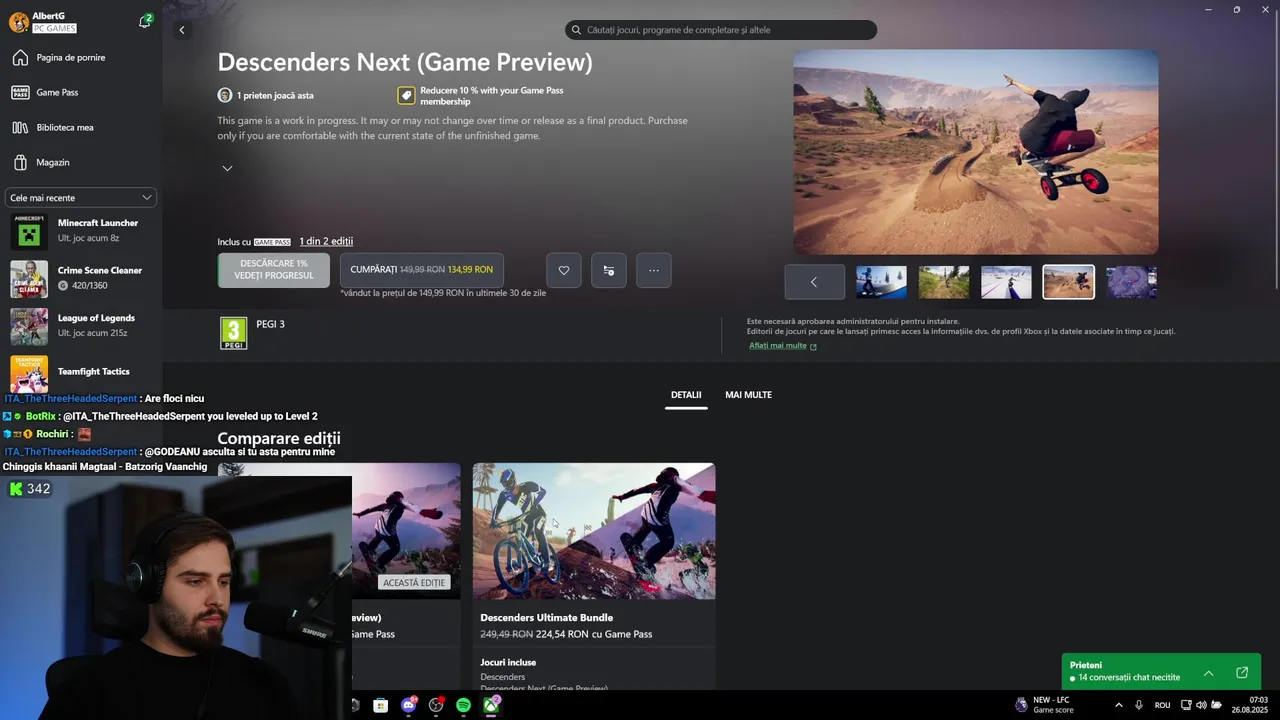The width and height of the screenshot is (1280, 720).
Task: Show hidden system tray icons chevron
Action: [x=1118, y=705]
